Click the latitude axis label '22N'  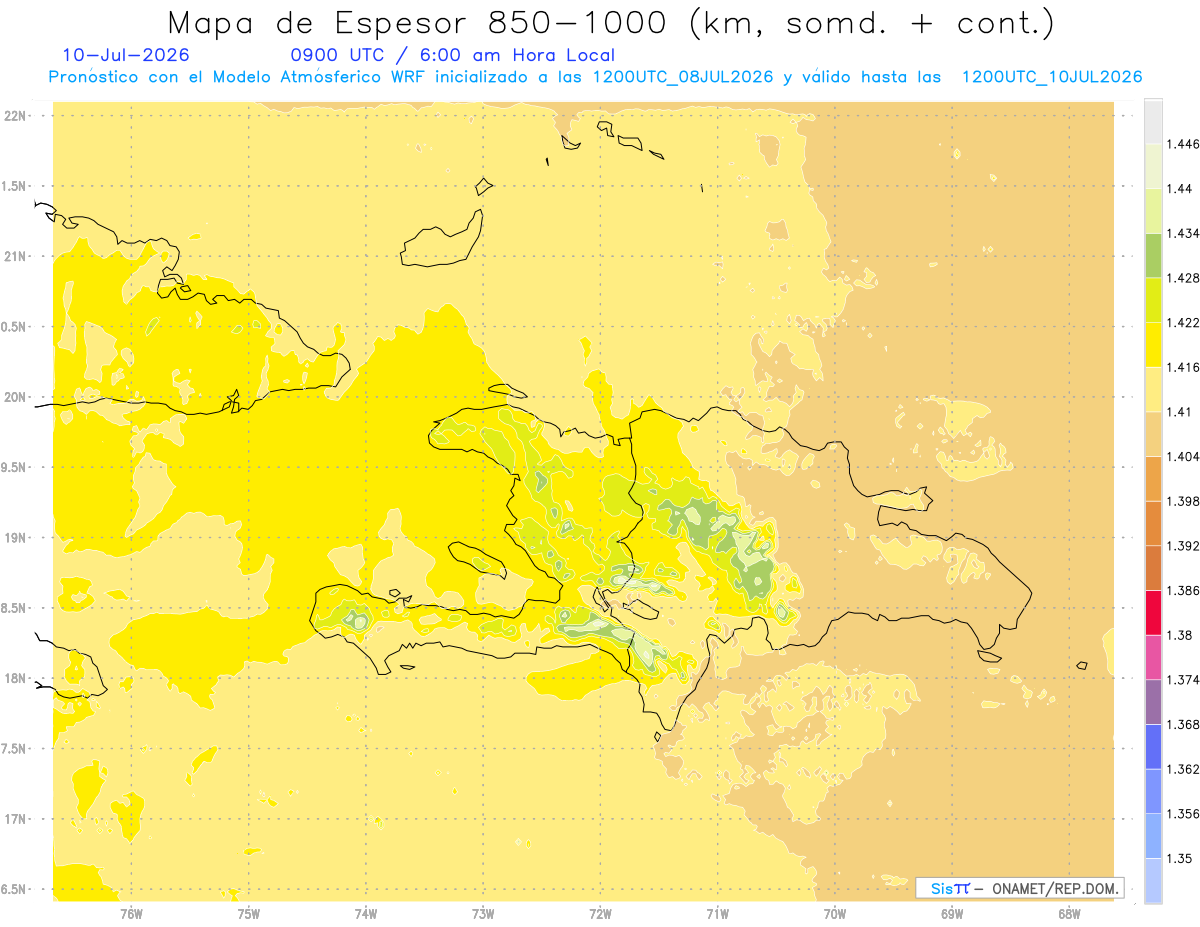pos(16,116)
